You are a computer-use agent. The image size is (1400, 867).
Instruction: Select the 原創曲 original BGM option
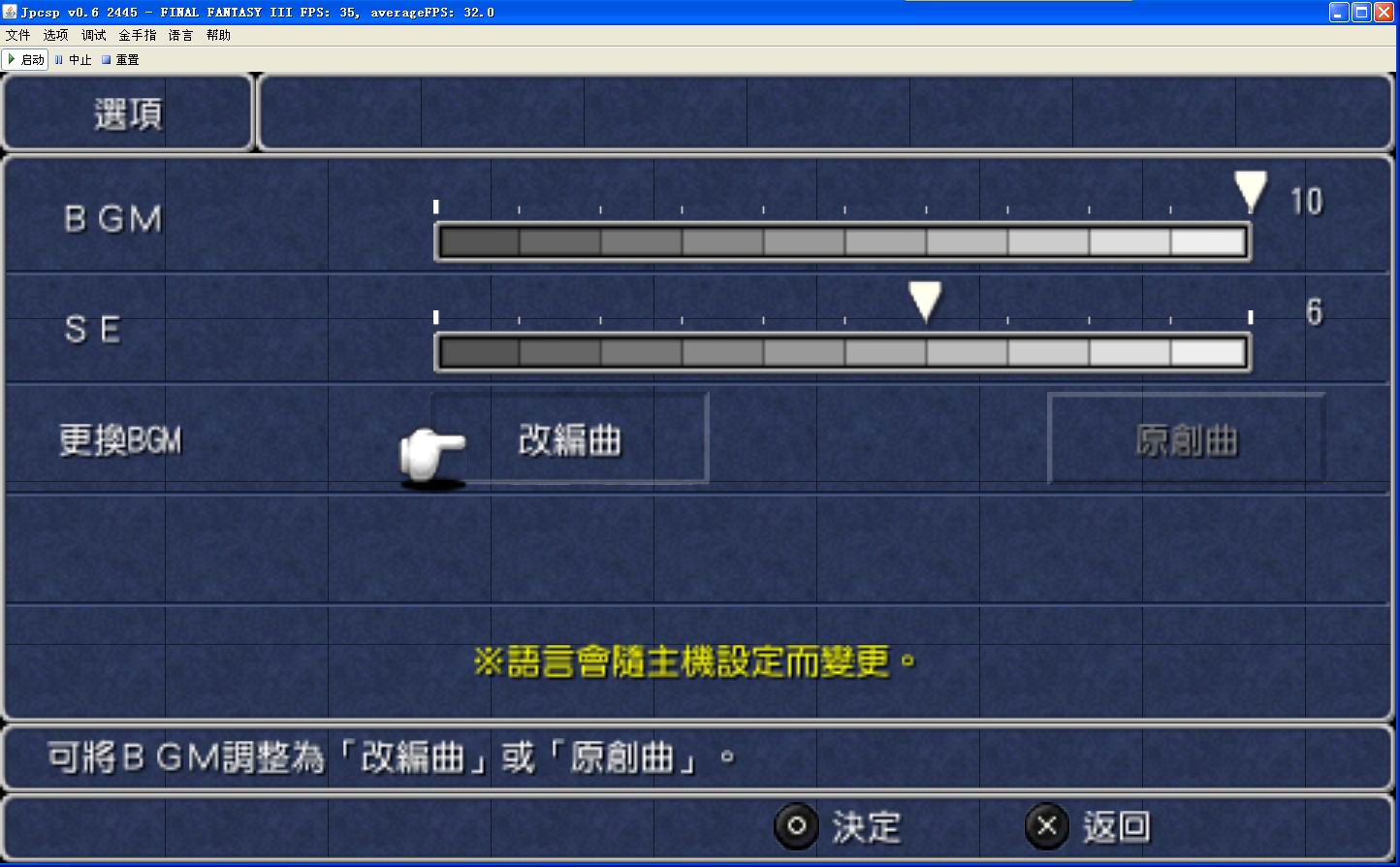click(1186, 439)
